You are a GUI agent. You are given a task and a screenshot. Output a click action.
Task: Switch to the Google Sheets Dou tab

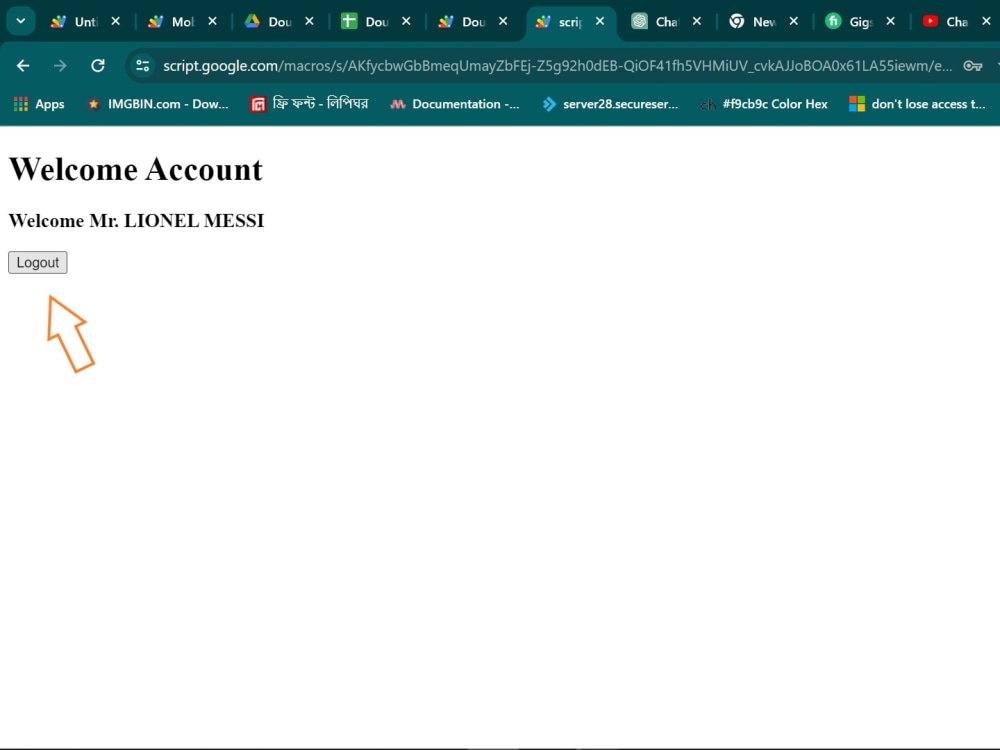pyautogui.click(x=367, y=22)
